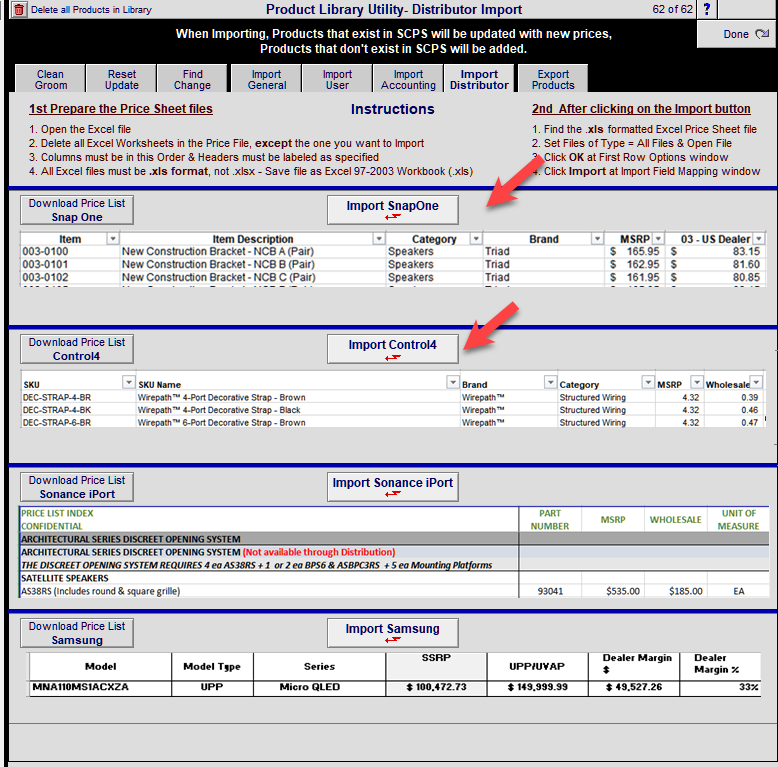The image size is (778, 767).
Task: Click the 1st Prepare the Price Sheet files heading
Action: pyautogui.click(x=121, y=109)
